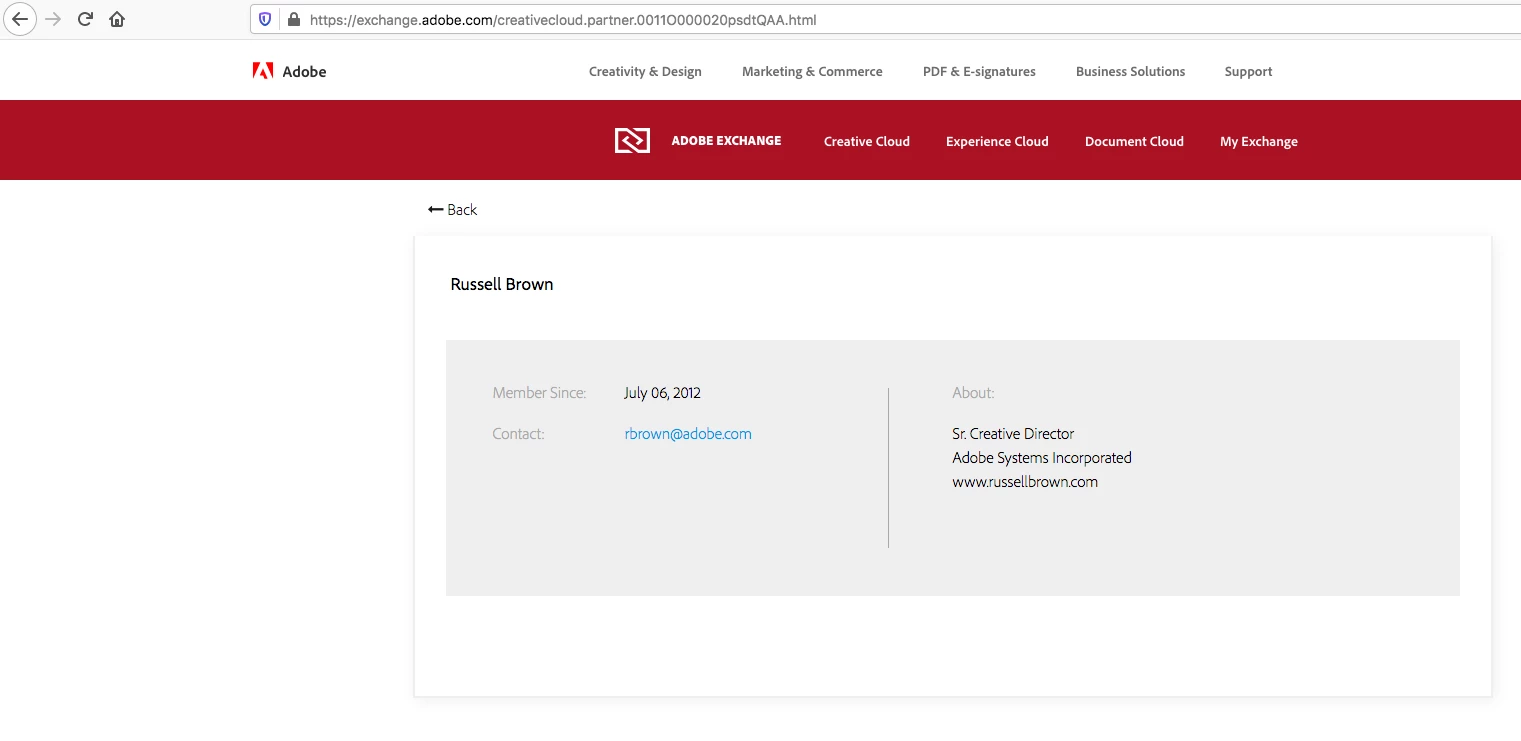Click the padlock site security icon
1521x741 pixels.
pos(293,19)
